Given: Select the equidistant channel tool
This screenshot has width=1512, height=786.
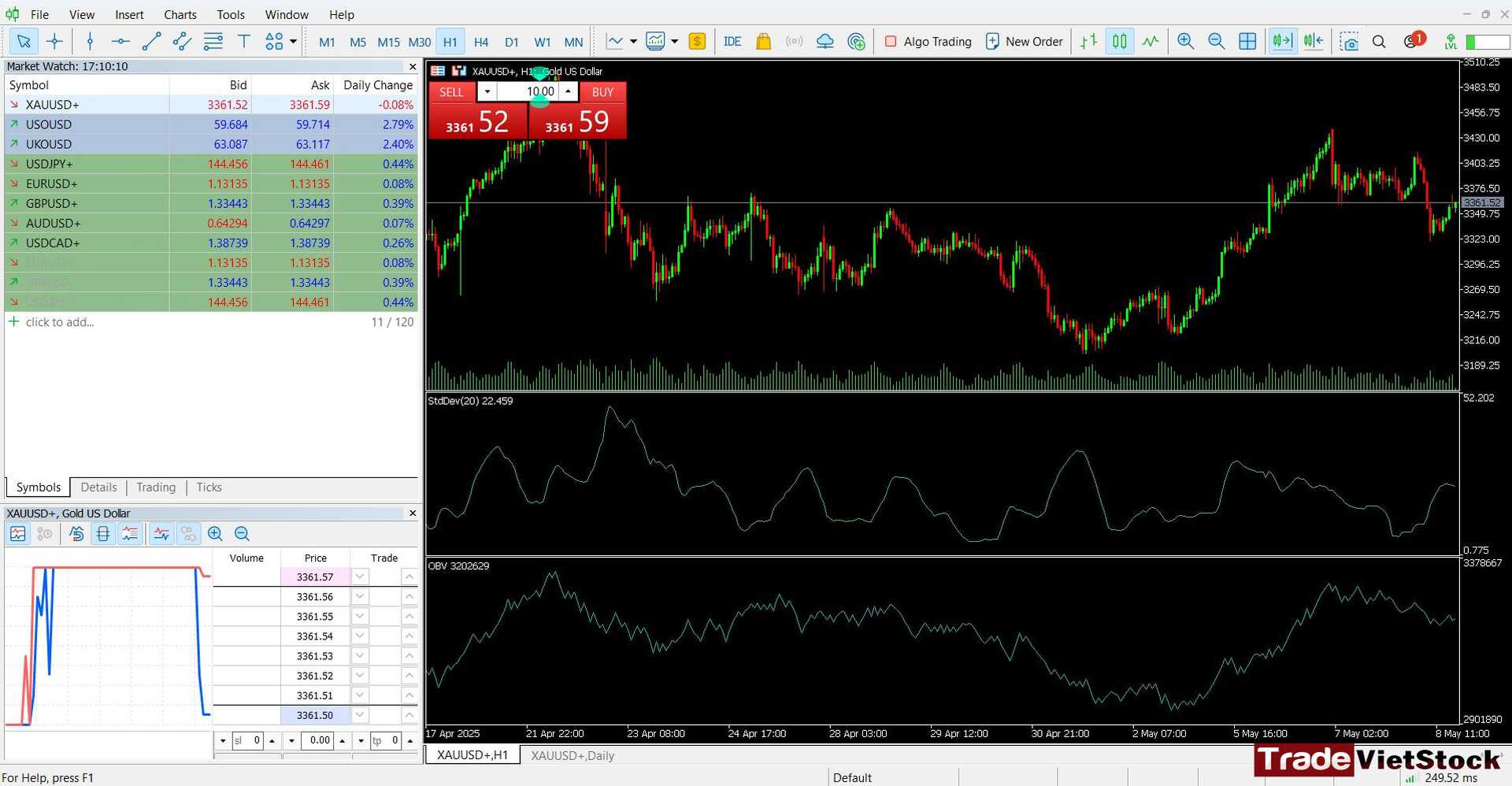Looking at the screenshot, I should coord(182,41).
